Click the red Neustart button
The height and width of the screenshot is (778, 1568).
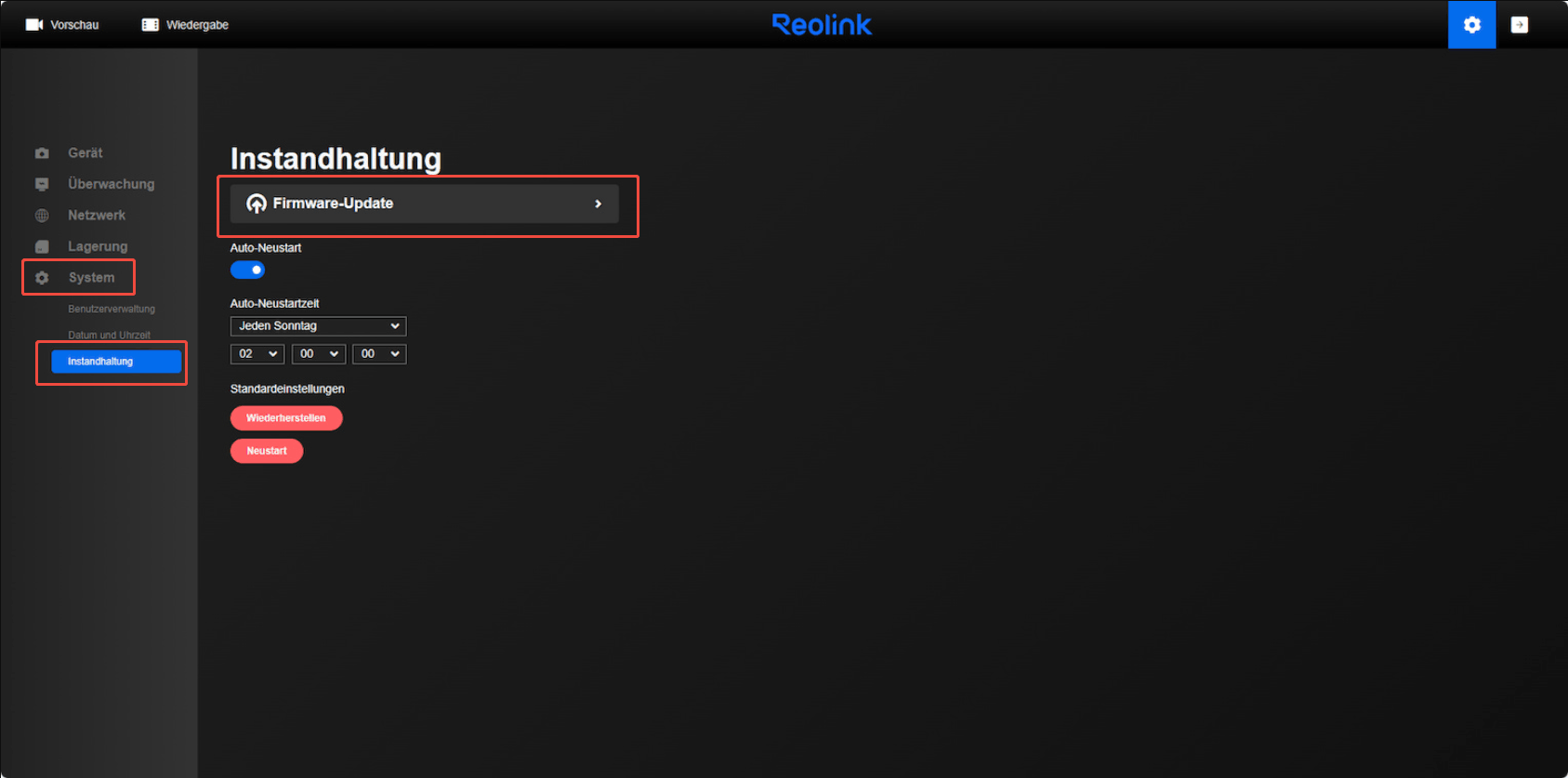click(267, 451)
